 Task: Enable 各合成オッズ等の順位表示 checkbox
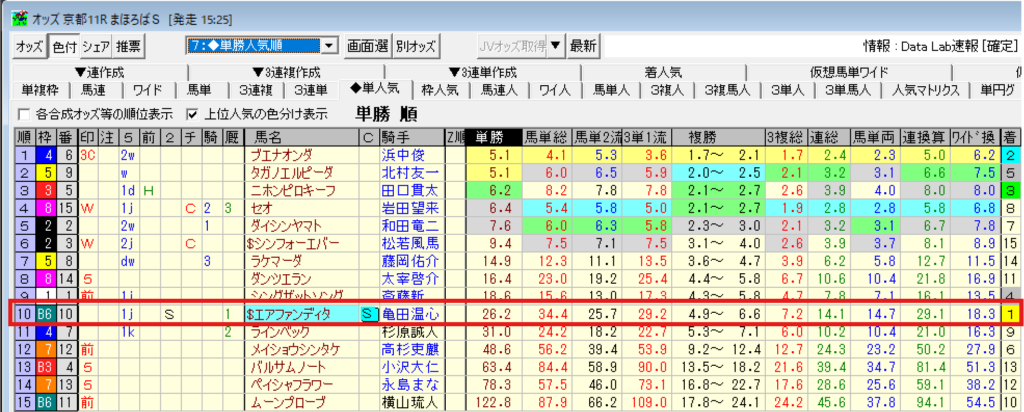24,114
